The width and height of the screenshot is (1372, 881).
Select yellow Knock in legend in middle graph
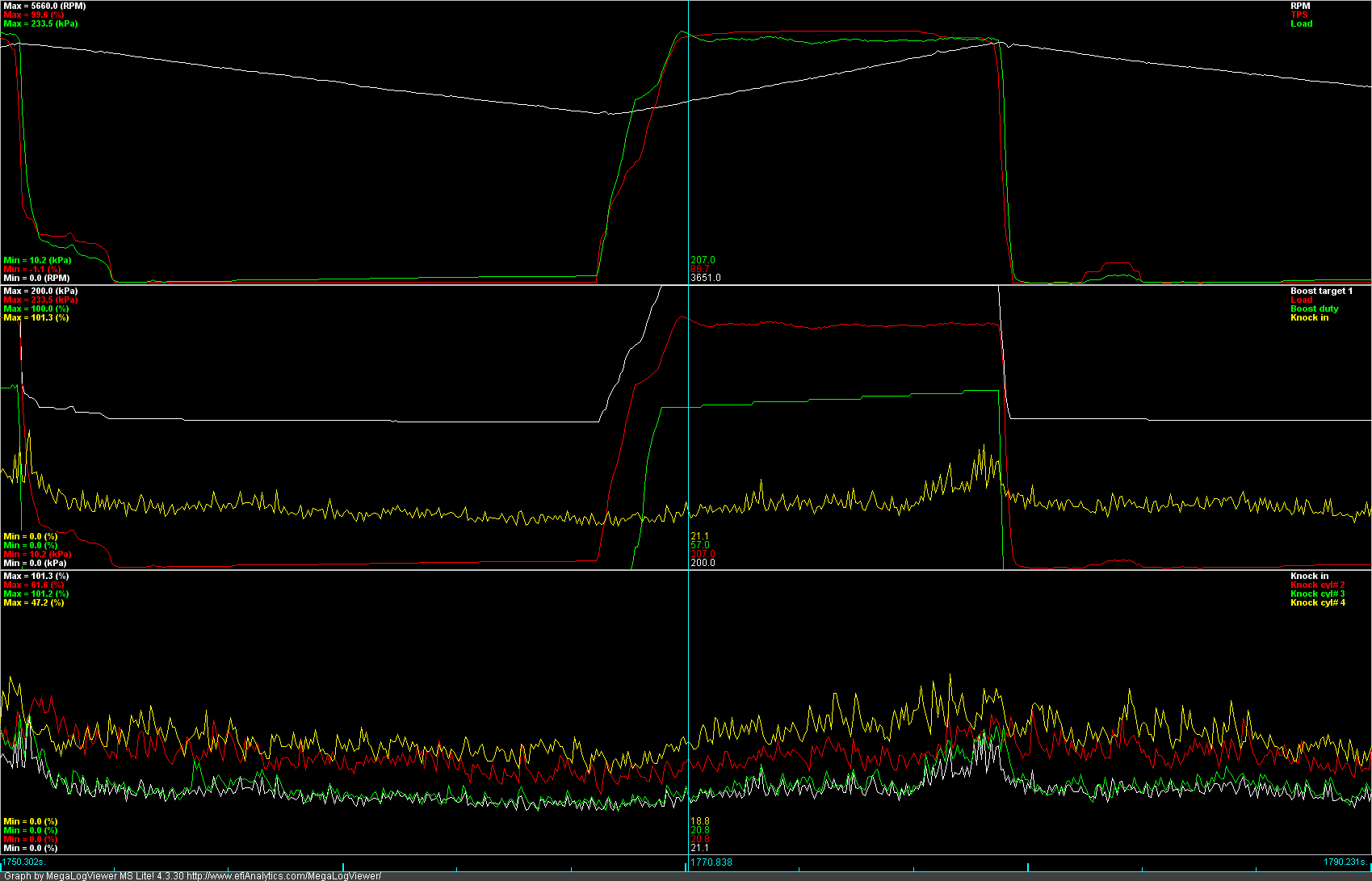pos(1309,318)
